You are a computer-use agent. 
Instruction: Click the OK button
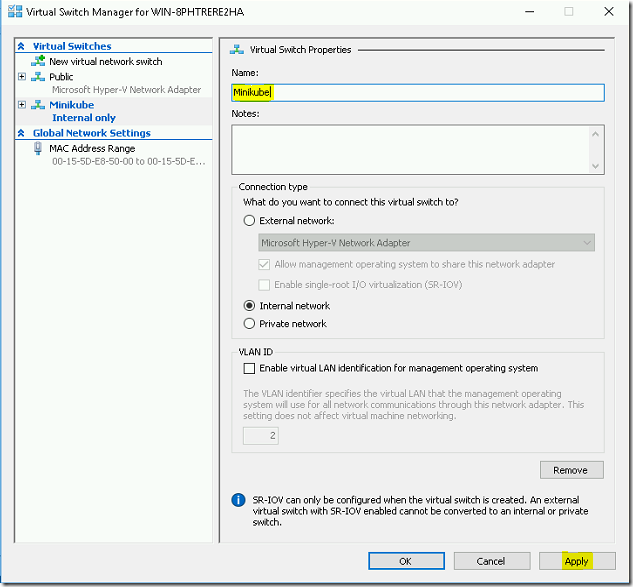point(406,561)
